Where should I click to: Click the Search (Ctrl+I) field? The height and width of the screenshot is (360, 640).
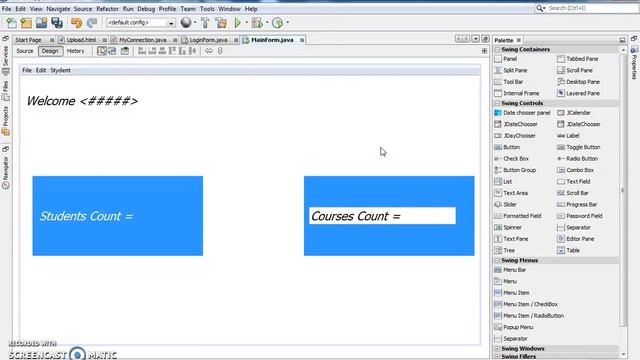(587, 8)
